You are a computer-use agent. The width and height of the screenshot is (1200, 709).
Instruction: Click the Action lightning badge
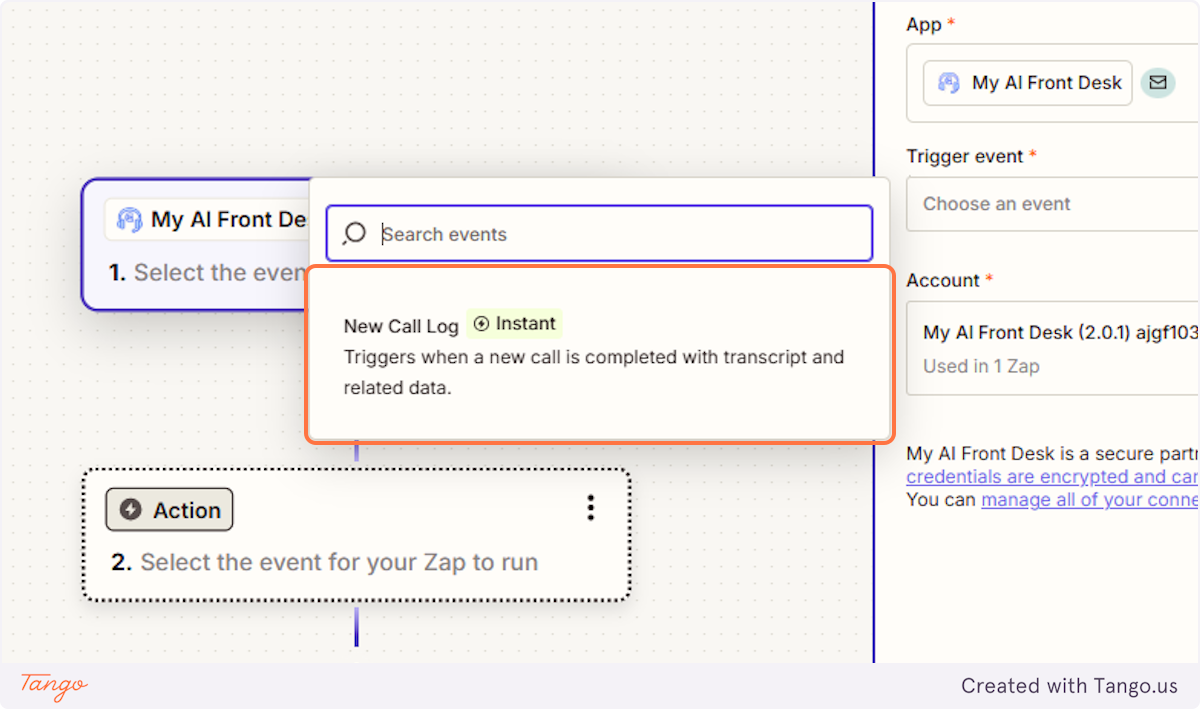click(169, 510)
